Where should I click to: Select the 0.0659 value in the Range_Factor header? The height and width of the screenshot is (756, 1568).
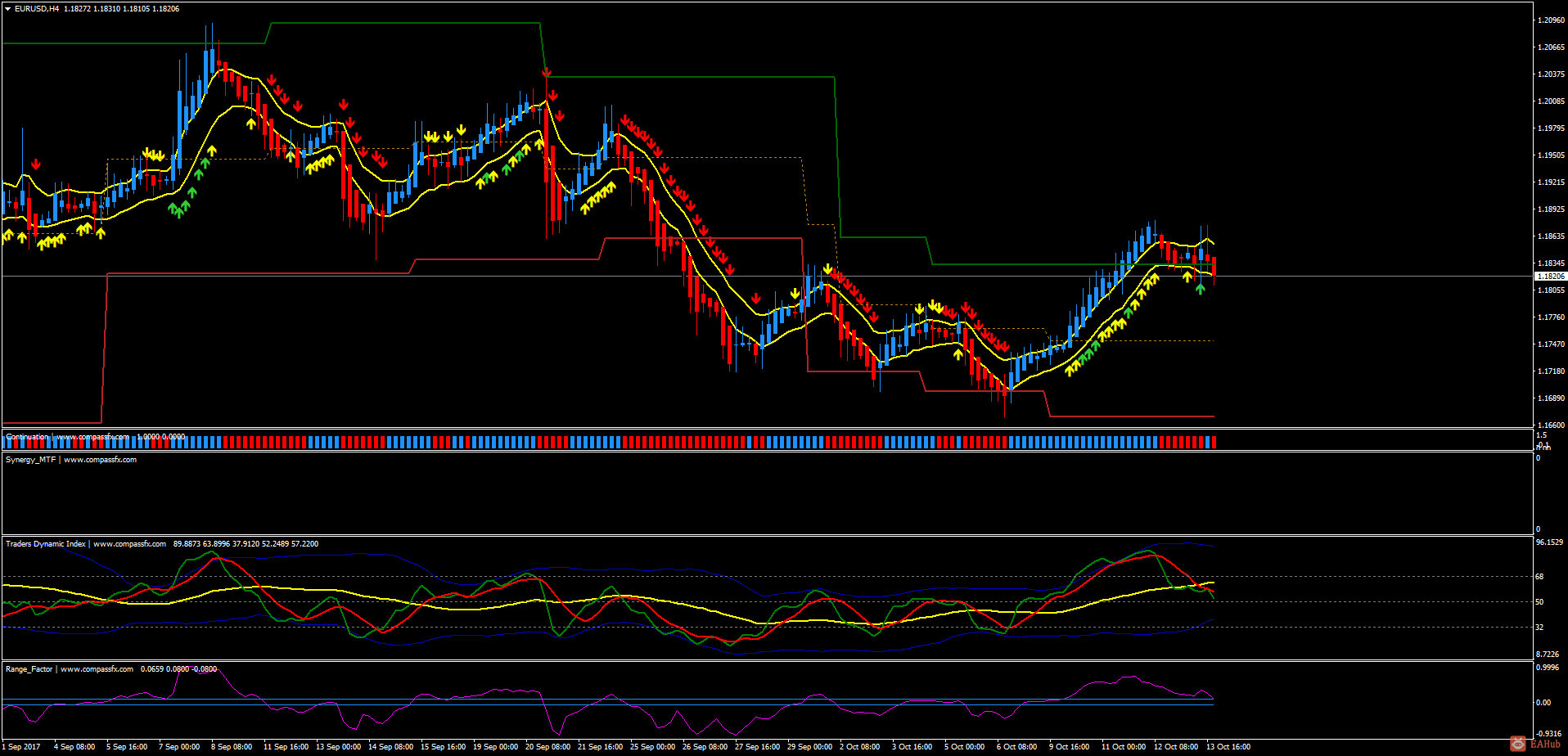[x=152, y=669]
